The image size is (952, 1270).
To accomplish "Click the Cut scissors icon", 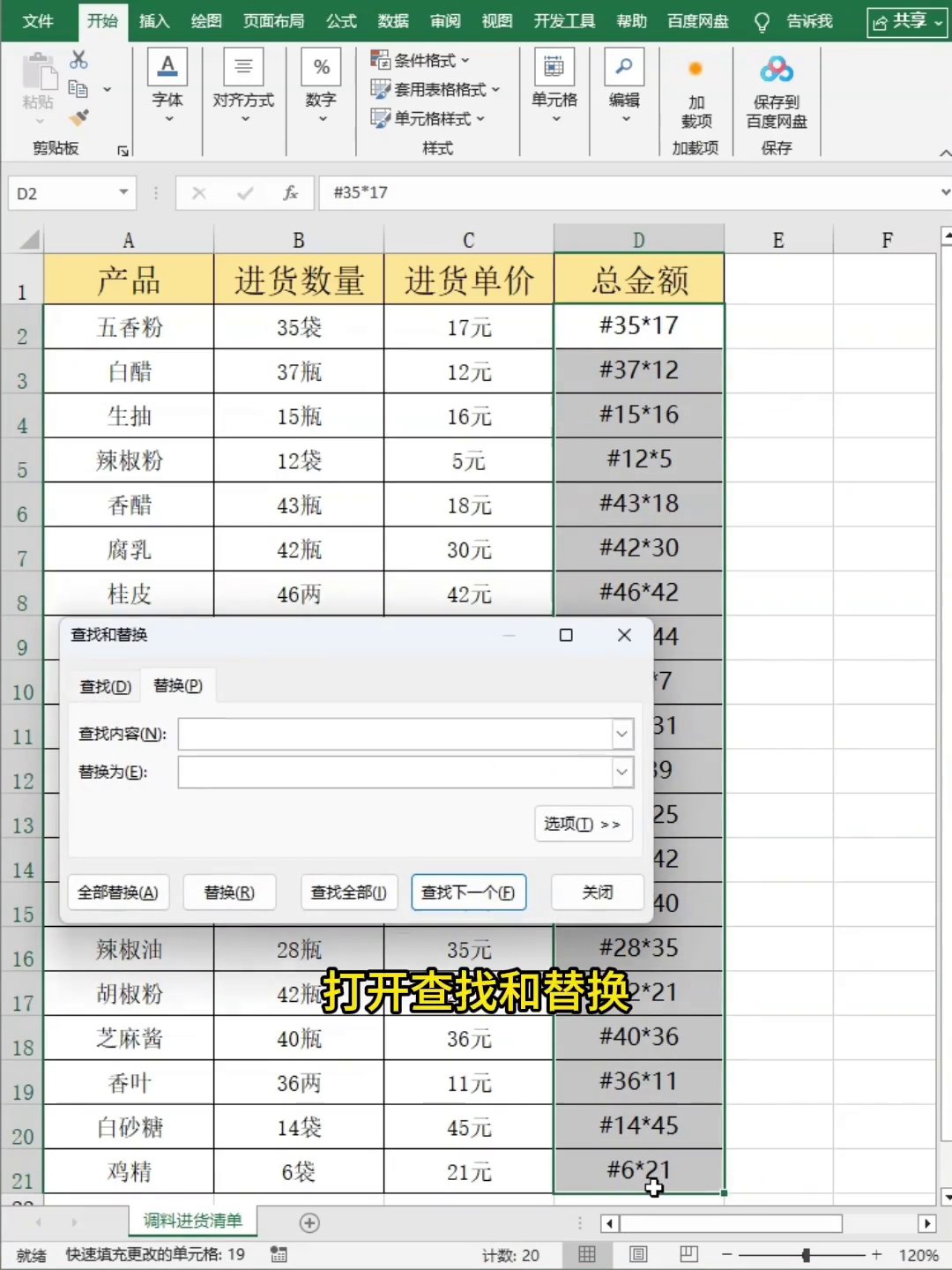I will [78, 59].
